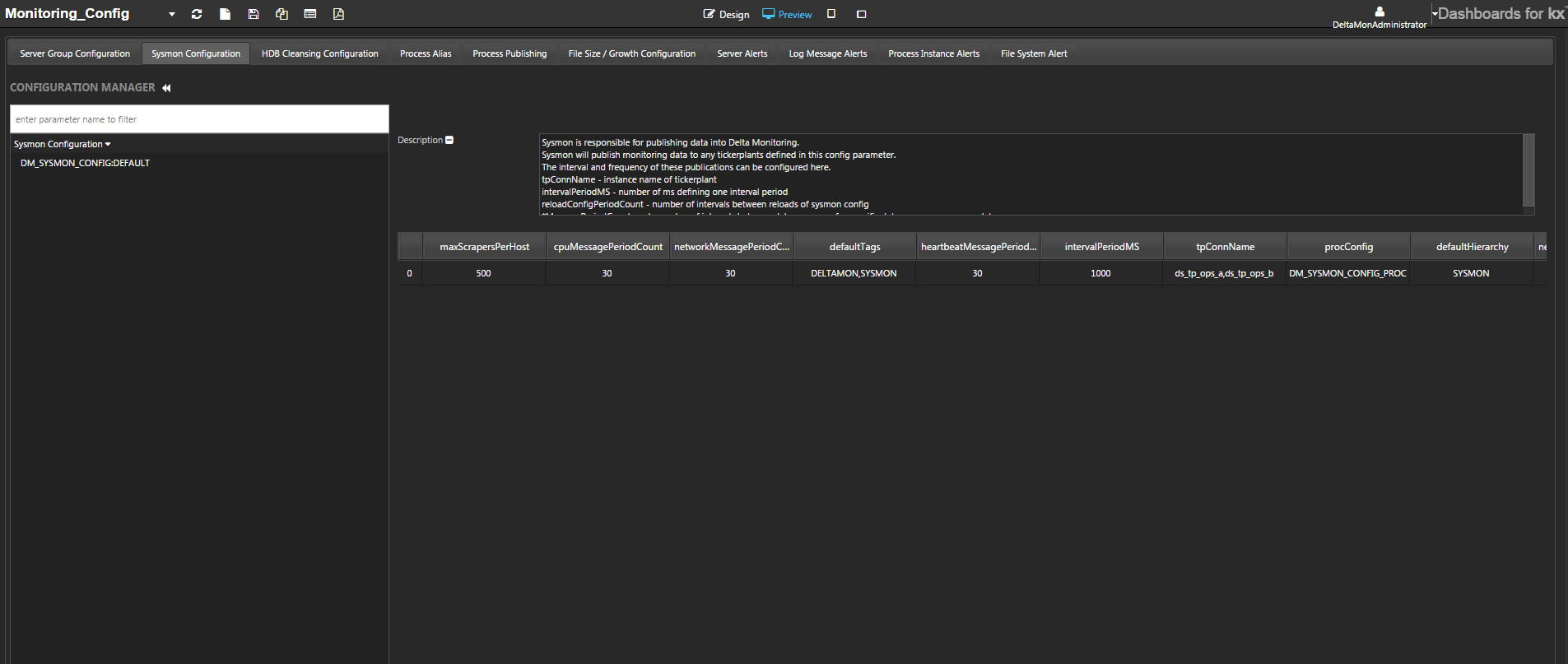The width and height of the screenshot is (1568, 664).
Task: Click the 30 cell under cpuMessagePeriodCount
Action: point(607,273)
